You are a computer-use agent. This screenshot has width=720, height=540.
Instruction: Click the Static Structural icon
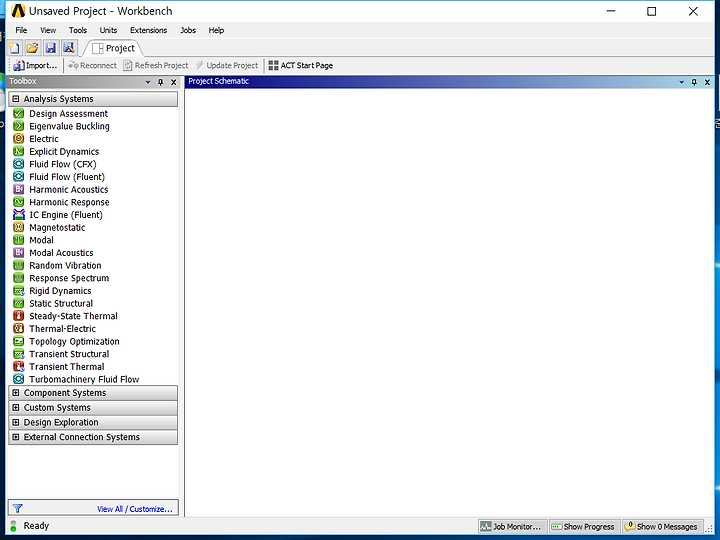(18, 303)
